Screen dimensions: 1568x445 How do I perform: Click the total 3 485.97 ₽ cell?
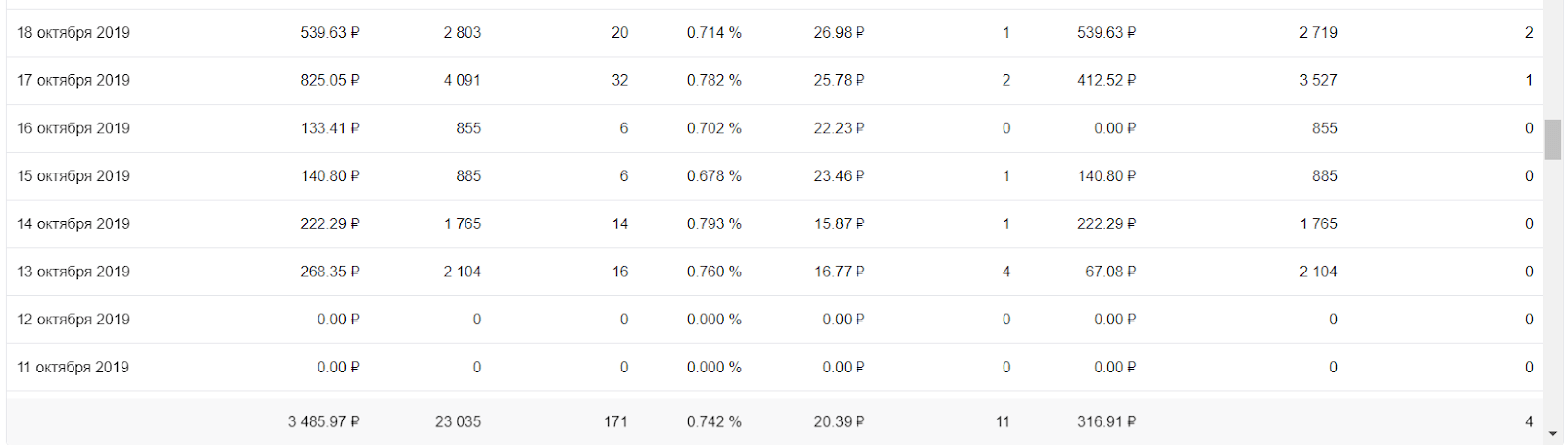pos(323,422)
